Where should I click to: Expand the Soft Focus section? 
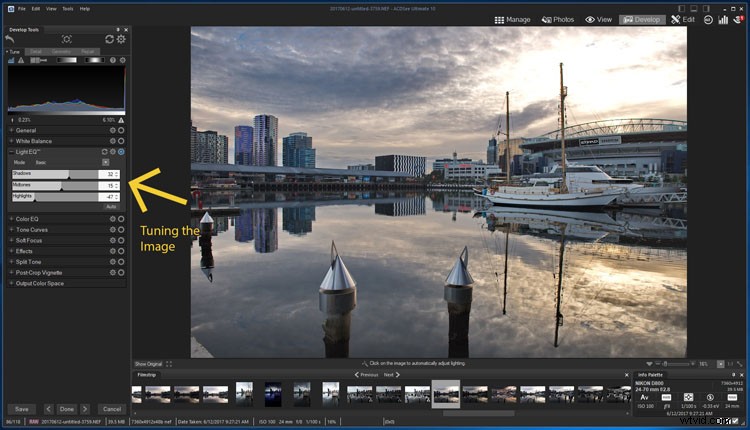11,241
